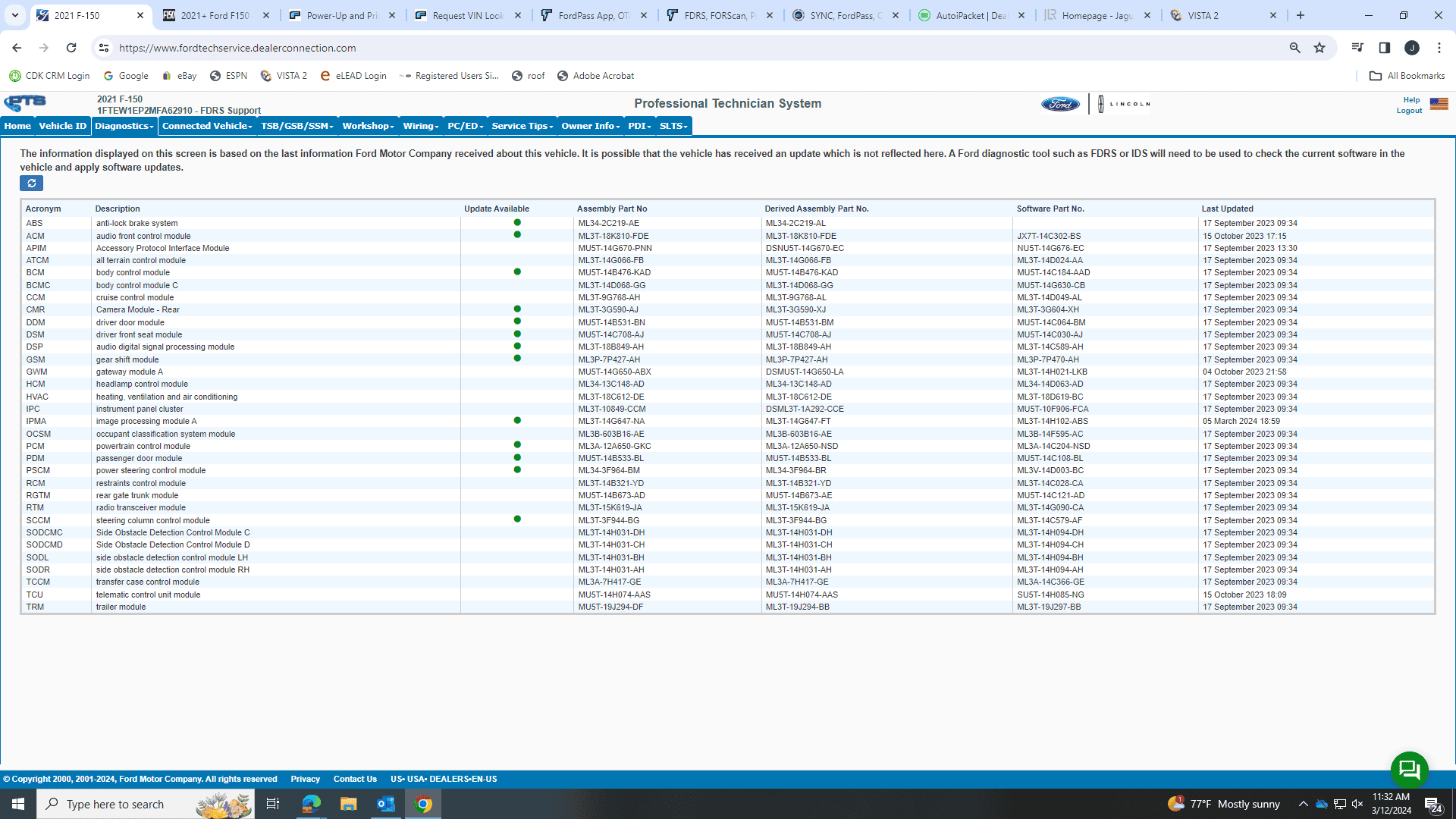Open the Diagnostics dropdown menu
Image resolution: width=1456 pixels, height=819 pixels.
point(124,126)
